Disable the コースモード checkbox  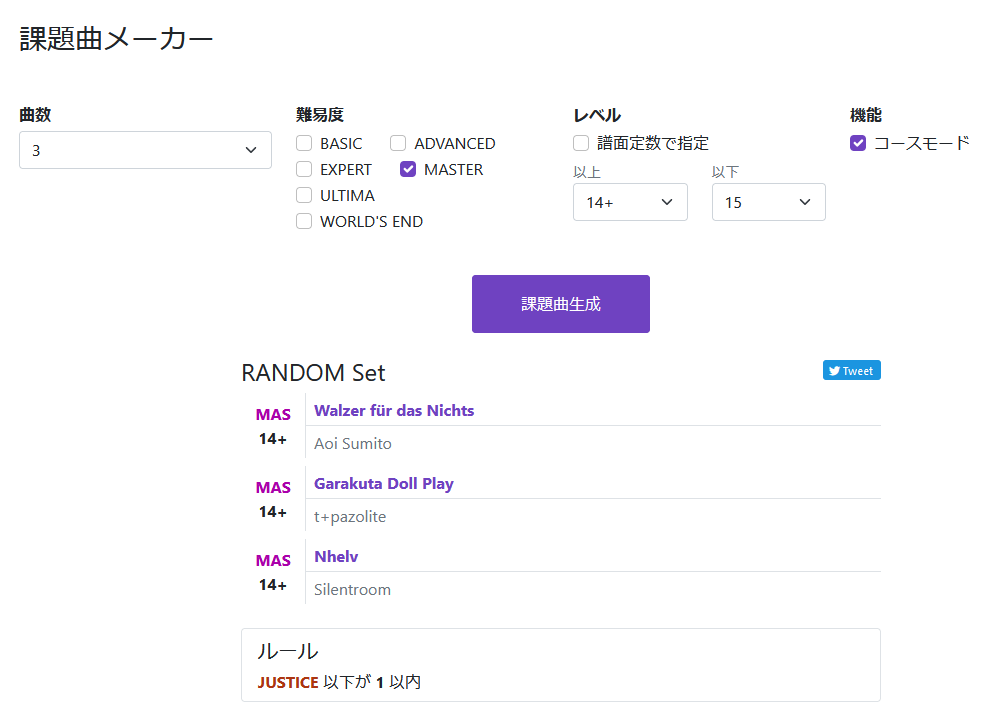click(857, 143)
